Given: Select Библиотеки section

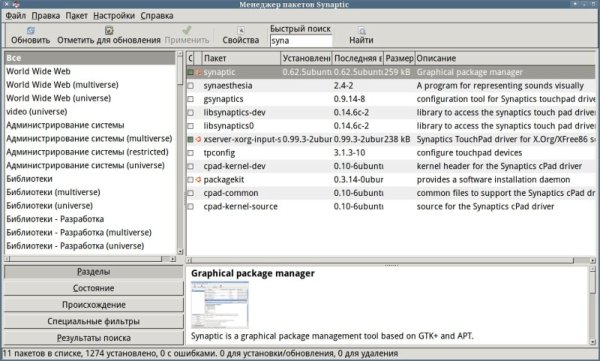Looking at the screenshot, I should coord(90,179).
